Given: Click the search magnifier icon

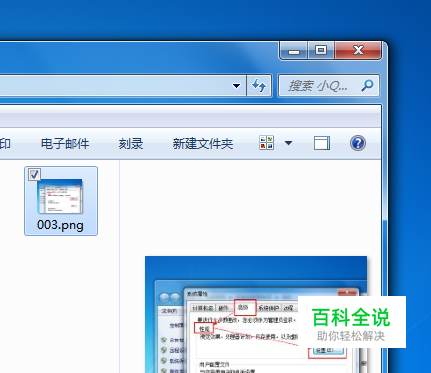Looking at the screenshot, I should tap(367, 86).
